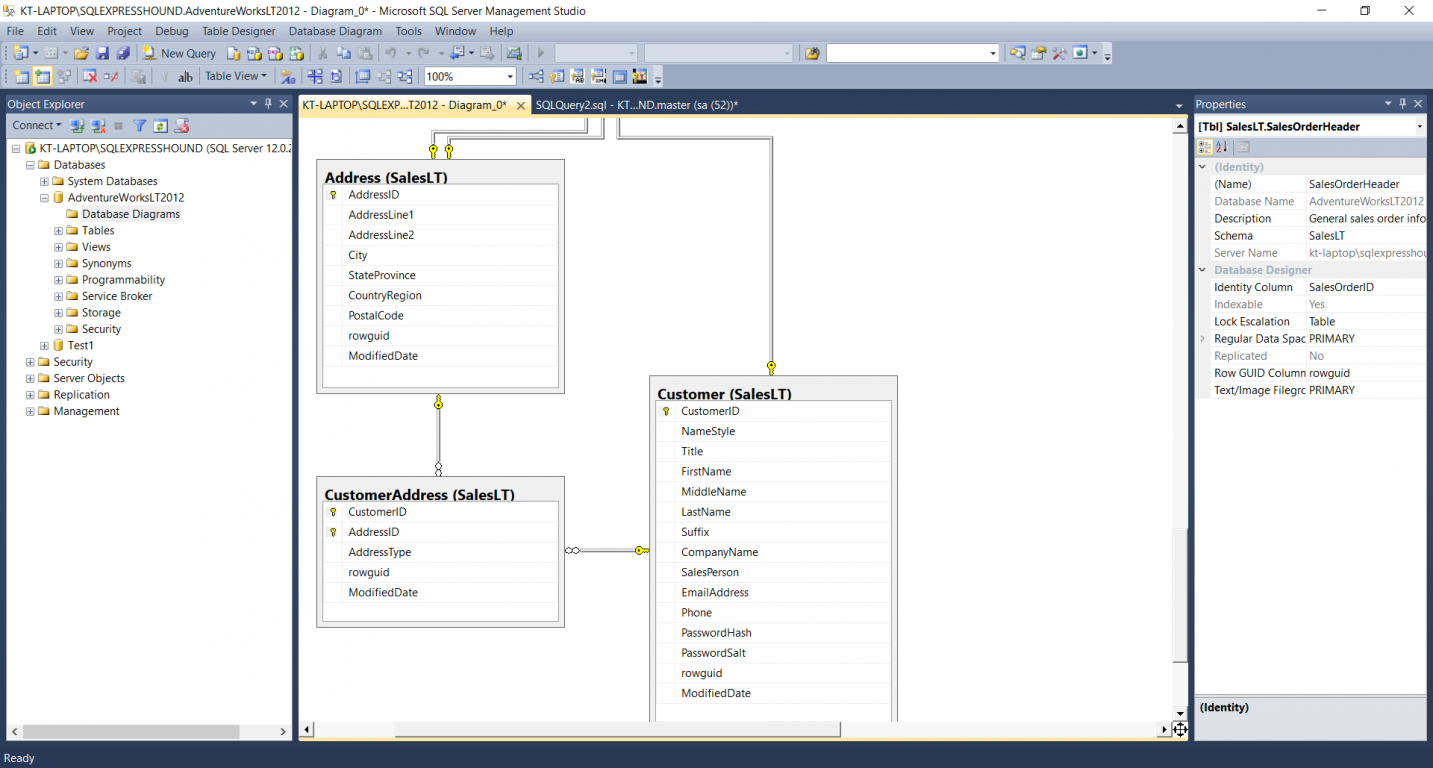Click the Manage Indexes and Keys icon
1433x768 pixels.
(x=557, y=76)
